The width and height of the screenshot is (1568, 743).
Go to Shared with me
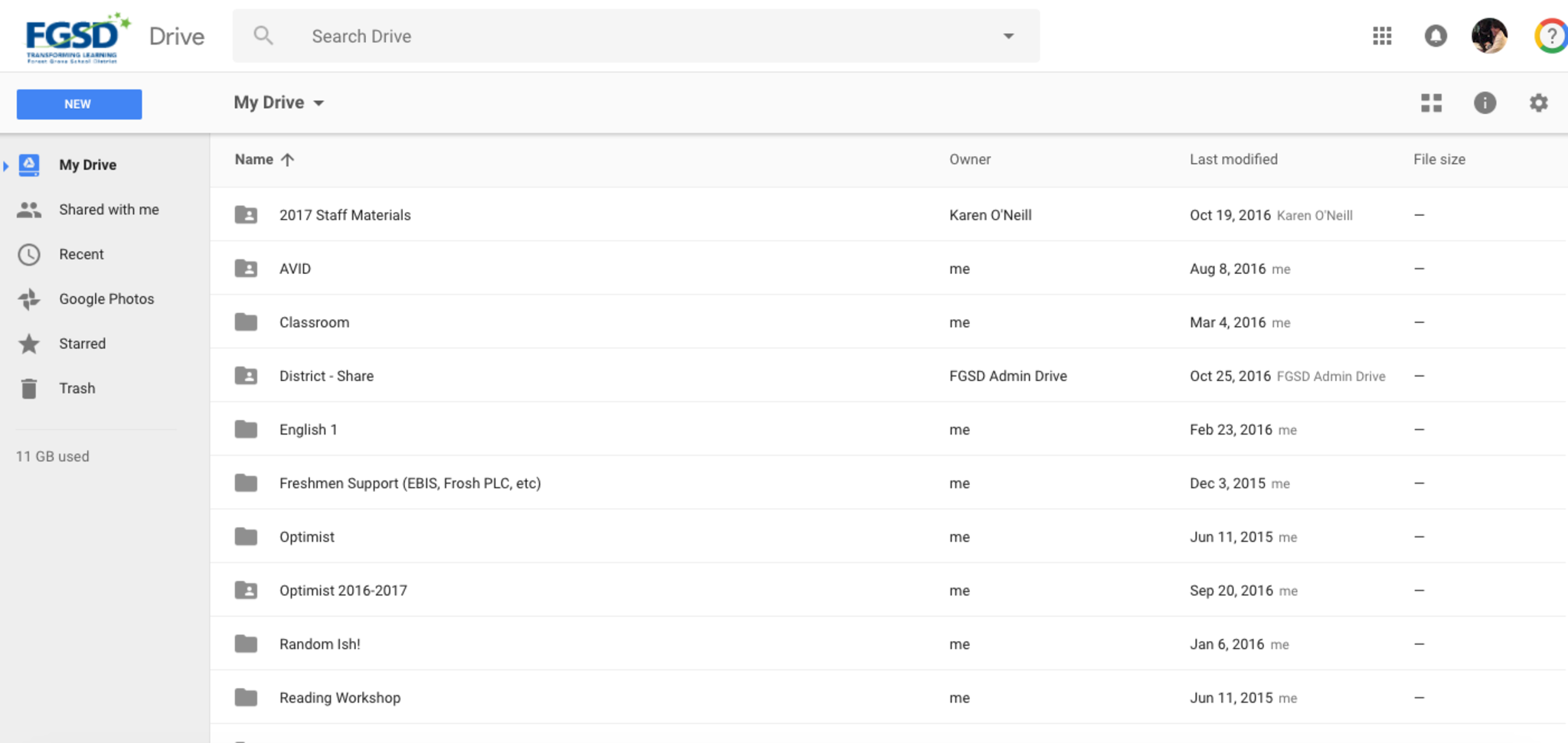click(x=109, y=210)
